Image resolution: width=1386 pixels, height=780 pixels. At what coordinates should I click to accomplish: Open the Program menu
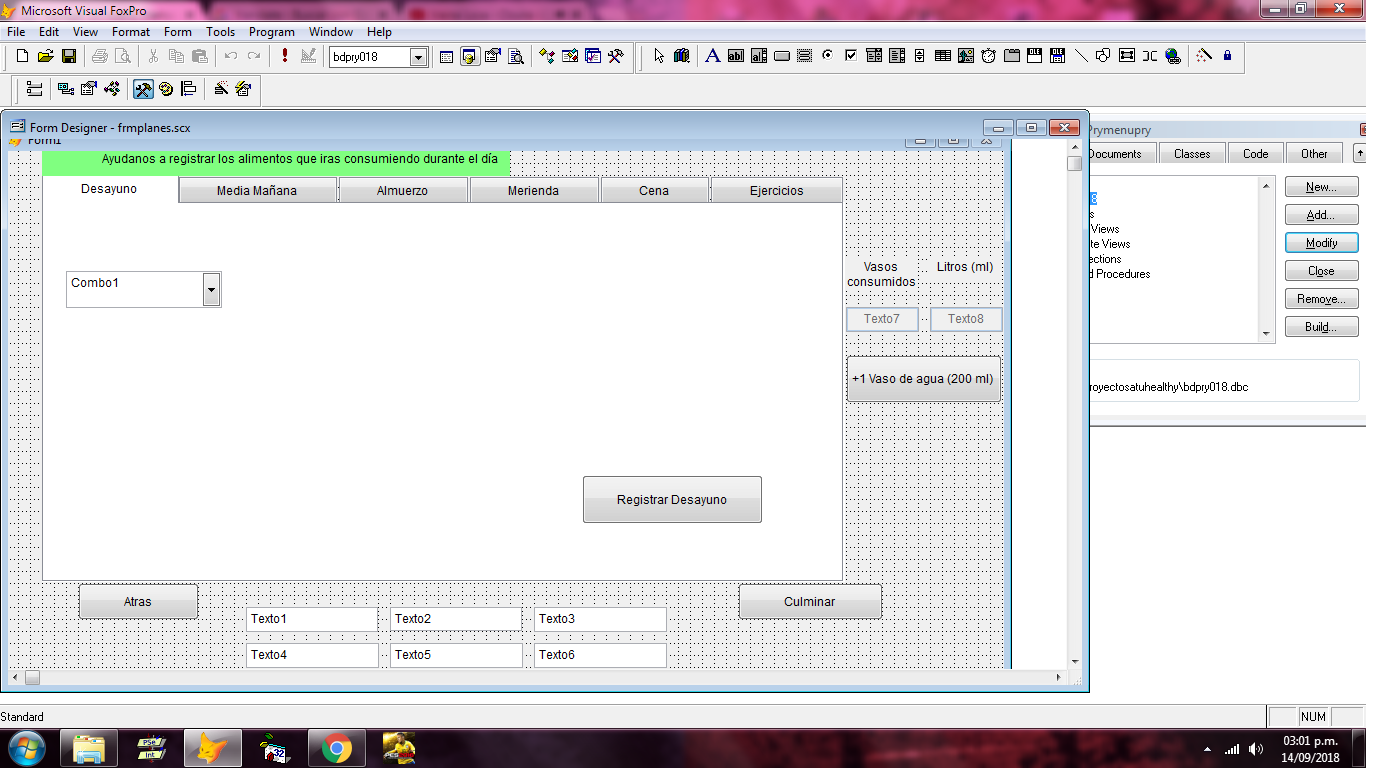coord(272,32)
